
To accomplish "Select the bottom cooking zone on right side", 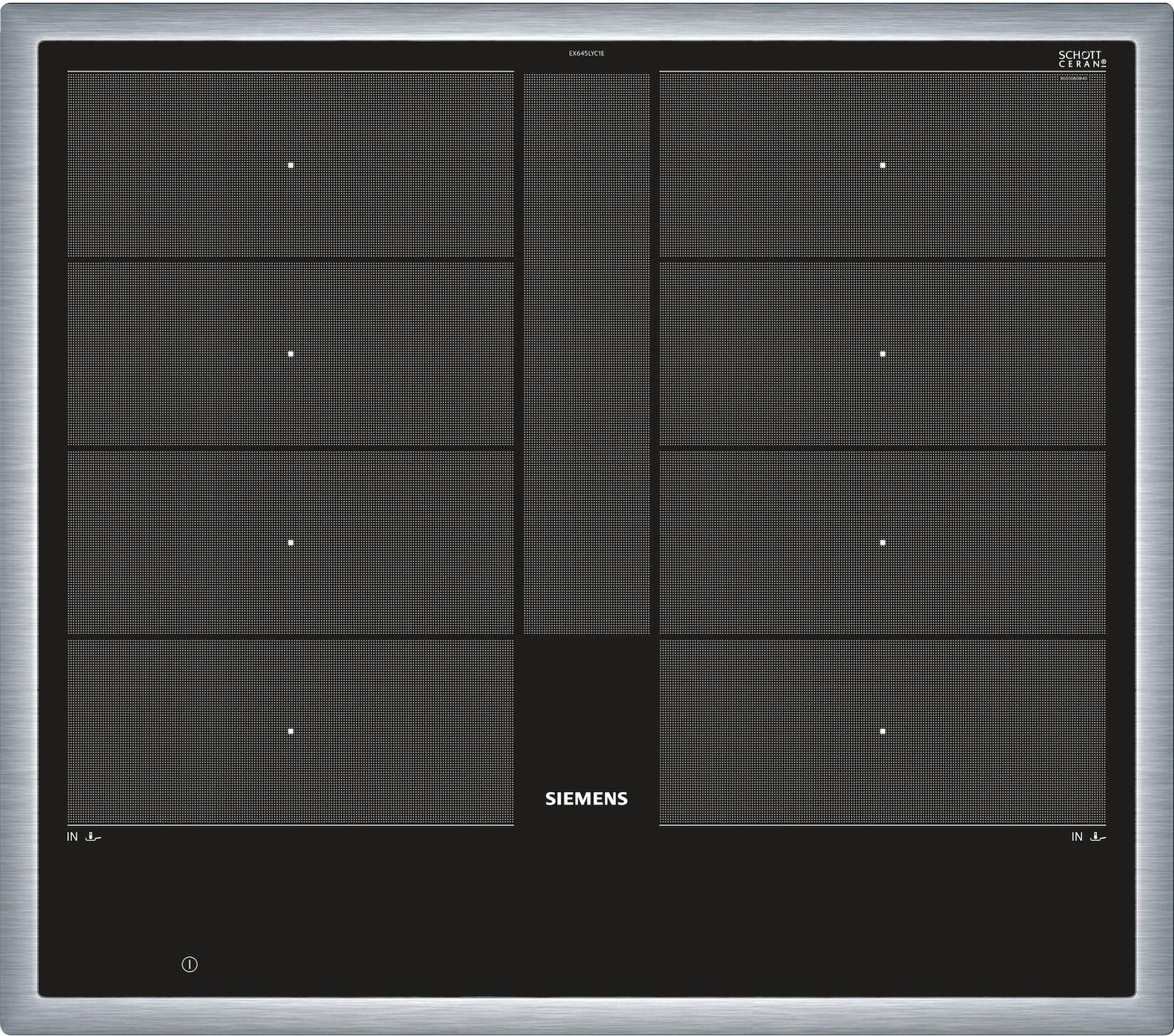I will 882,731.
